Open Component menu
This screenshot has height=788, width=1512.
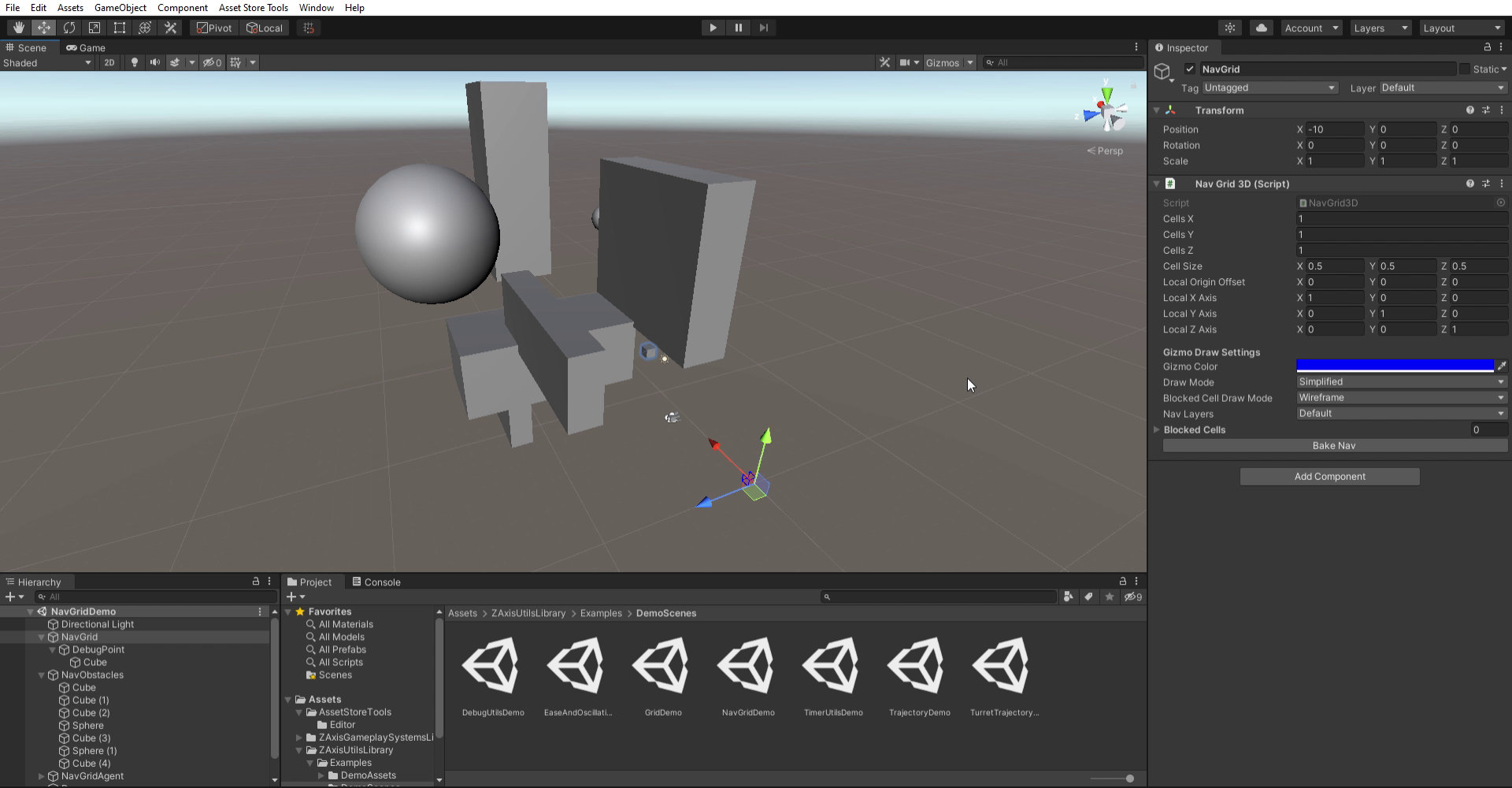tap(183, 7)
